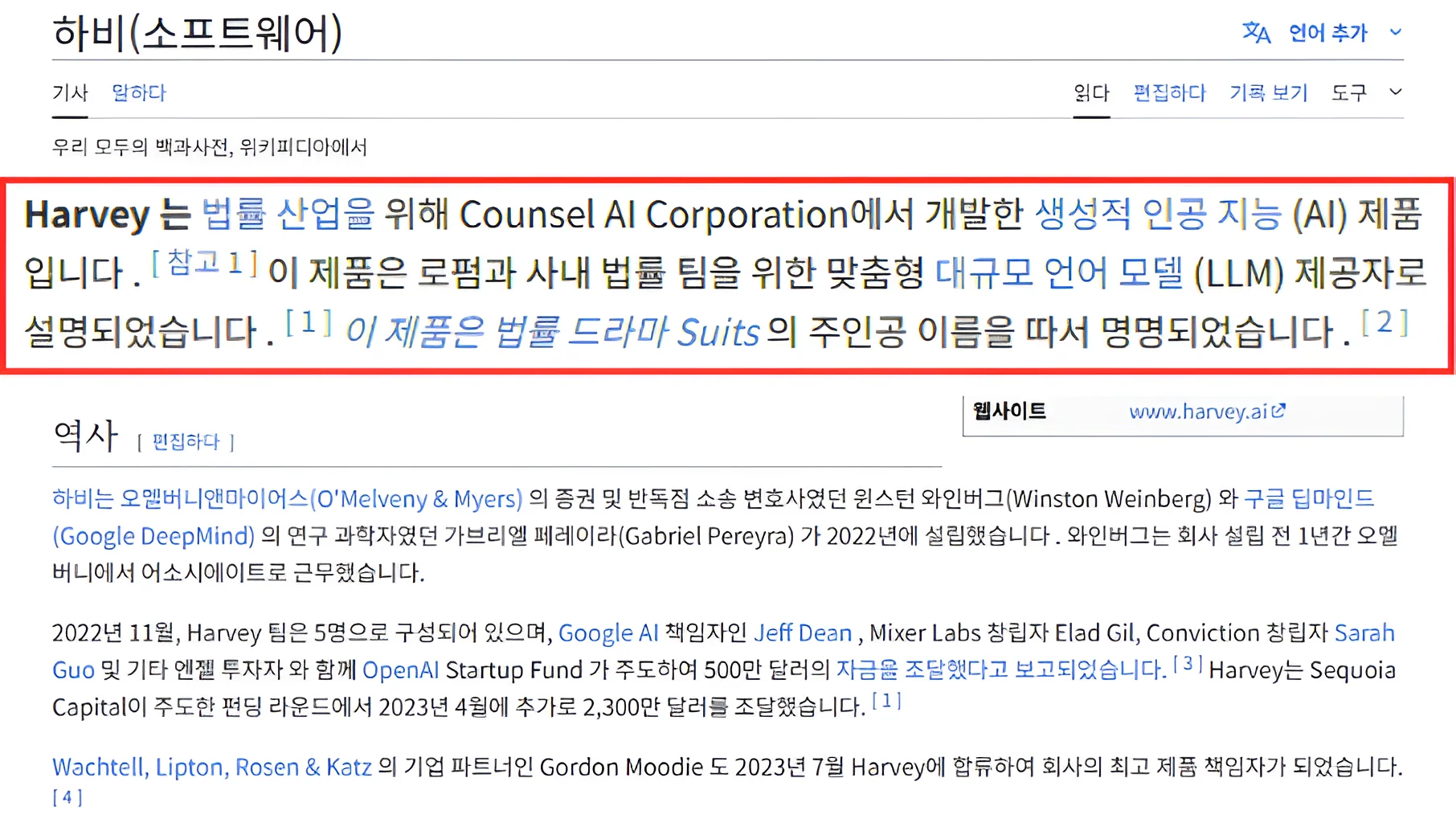The height and width of the screenshot is (823, 1456).
Task: Follow the 법률 산업을 link
Action: (x=287, y=215)
